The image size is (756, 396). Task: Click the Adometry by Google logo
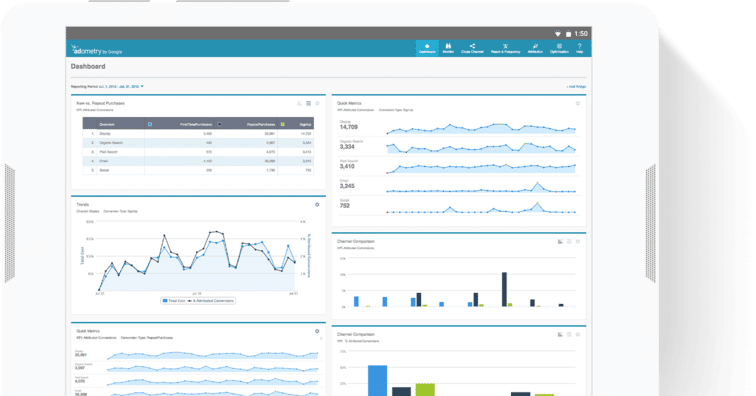point(96,50)
